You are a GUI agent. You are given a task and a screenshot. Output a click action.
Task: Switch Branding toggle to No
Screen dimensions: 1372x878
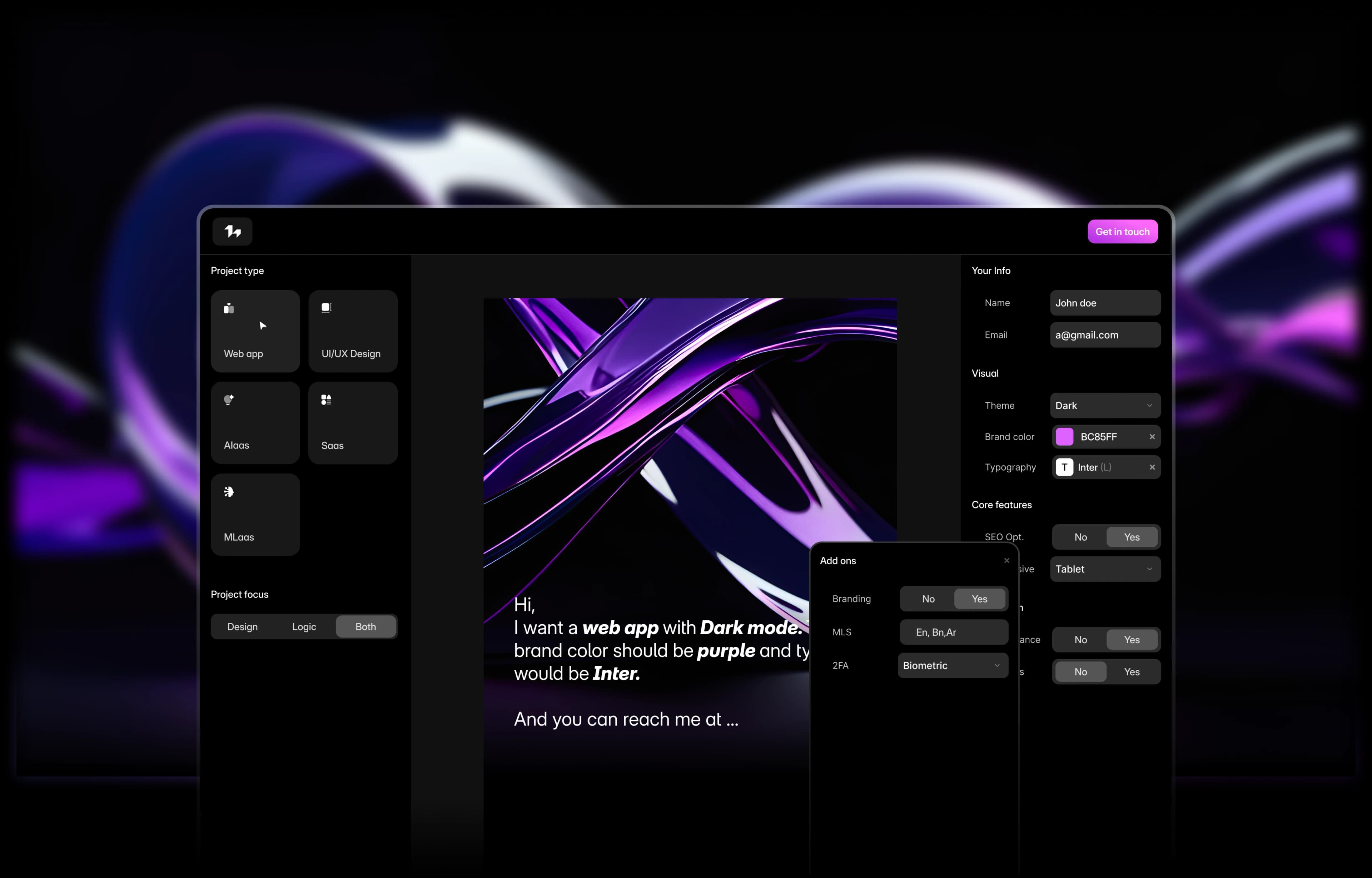(x=928, y=599)
